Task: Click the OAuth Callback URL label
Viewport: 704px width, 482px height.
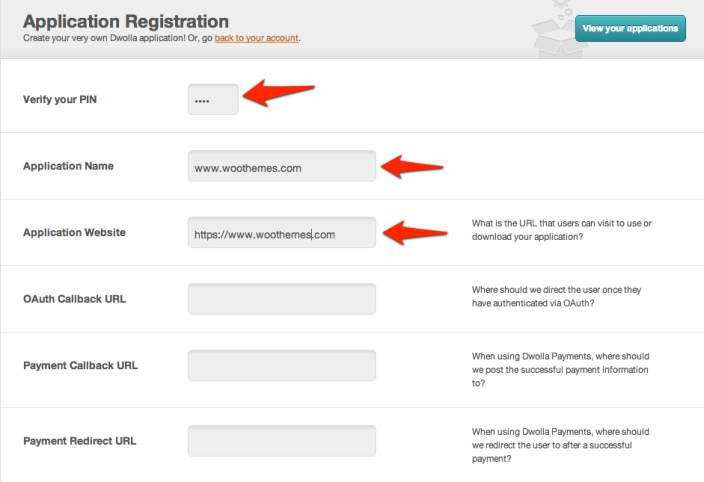Action: [74, 299]
